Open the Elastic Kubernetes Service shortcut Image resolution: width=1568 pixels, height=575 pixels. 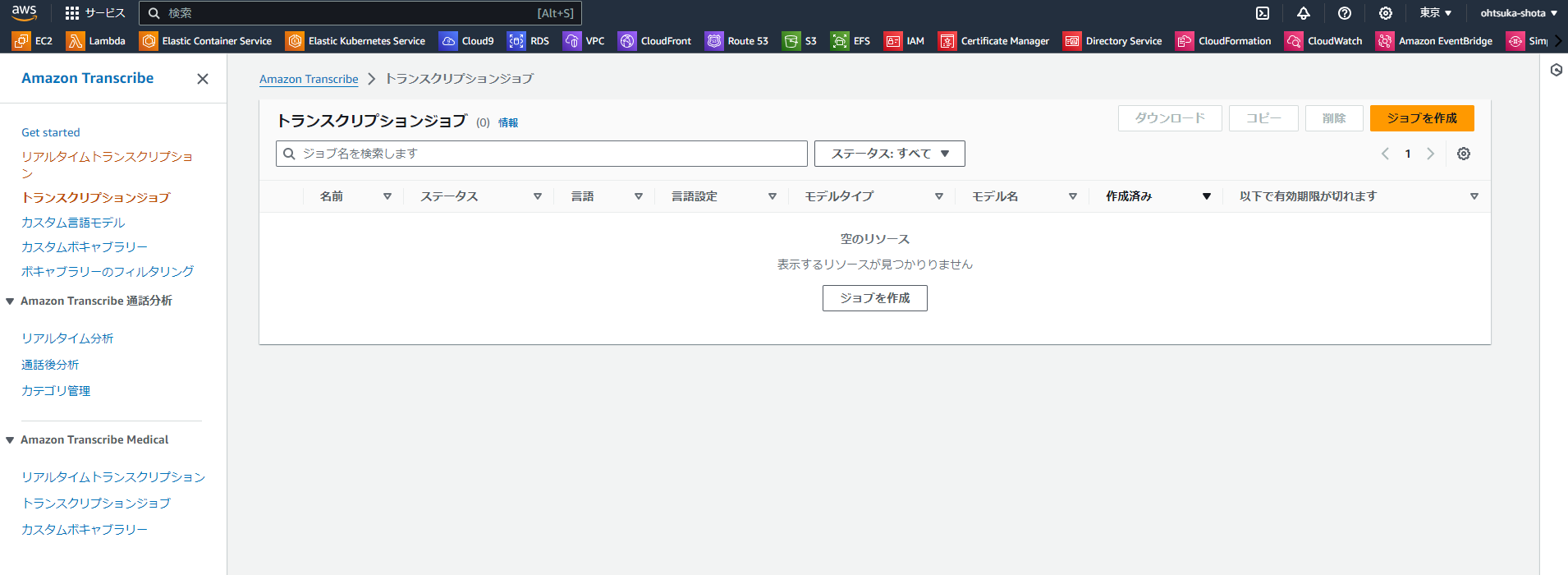point(355,40)
